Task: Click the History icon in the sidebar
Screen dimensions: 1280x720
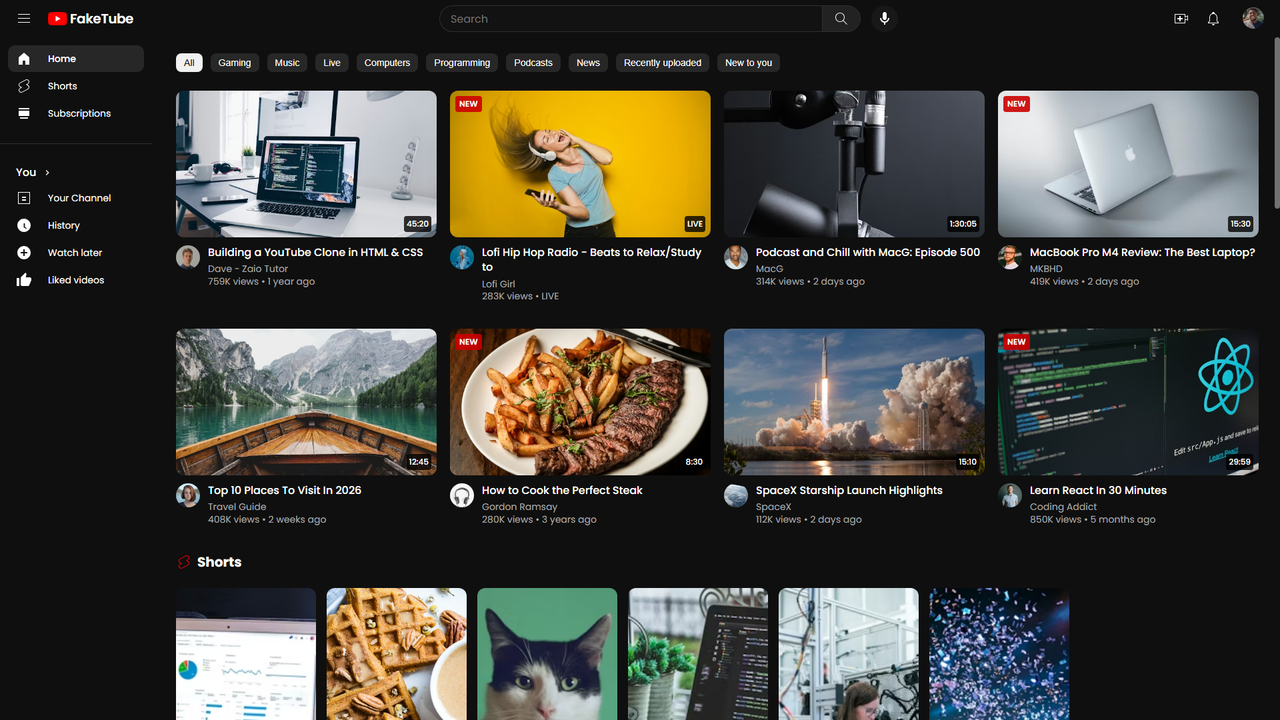Action: pyautogui.click(x=23, y=225)
